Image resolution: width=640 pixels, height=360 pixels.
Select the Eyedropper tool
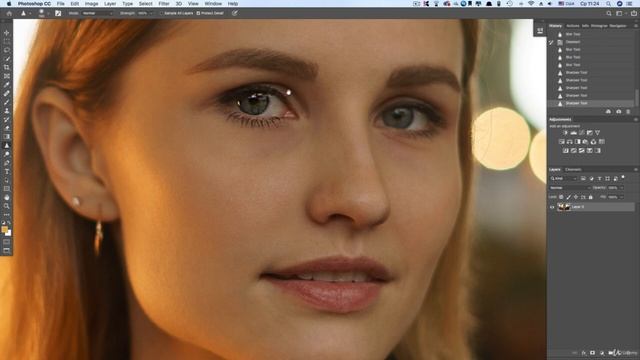[x=7, y=84]
